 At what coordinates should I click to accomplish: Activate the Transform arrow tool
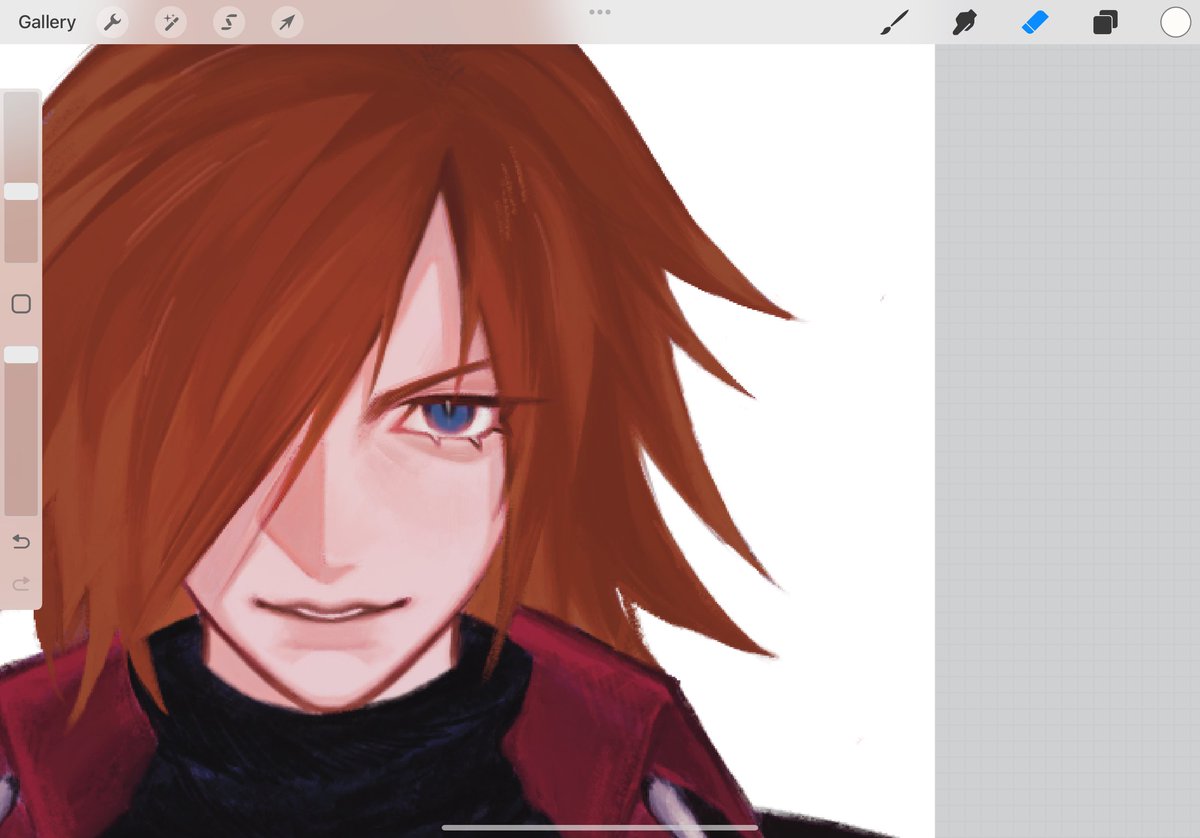287,23
